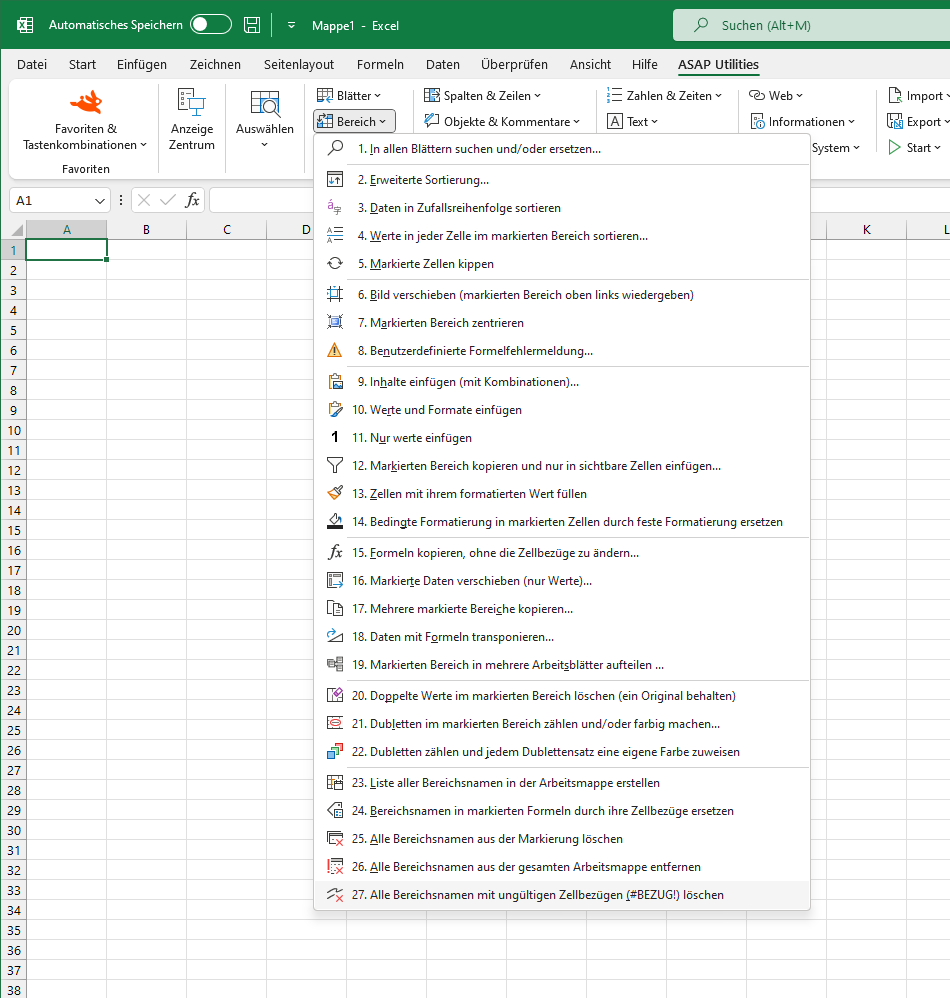Click the rotate icon for Markierte Zellen kippen
Screen dimensions: 950x998
(x=335, y=264)
